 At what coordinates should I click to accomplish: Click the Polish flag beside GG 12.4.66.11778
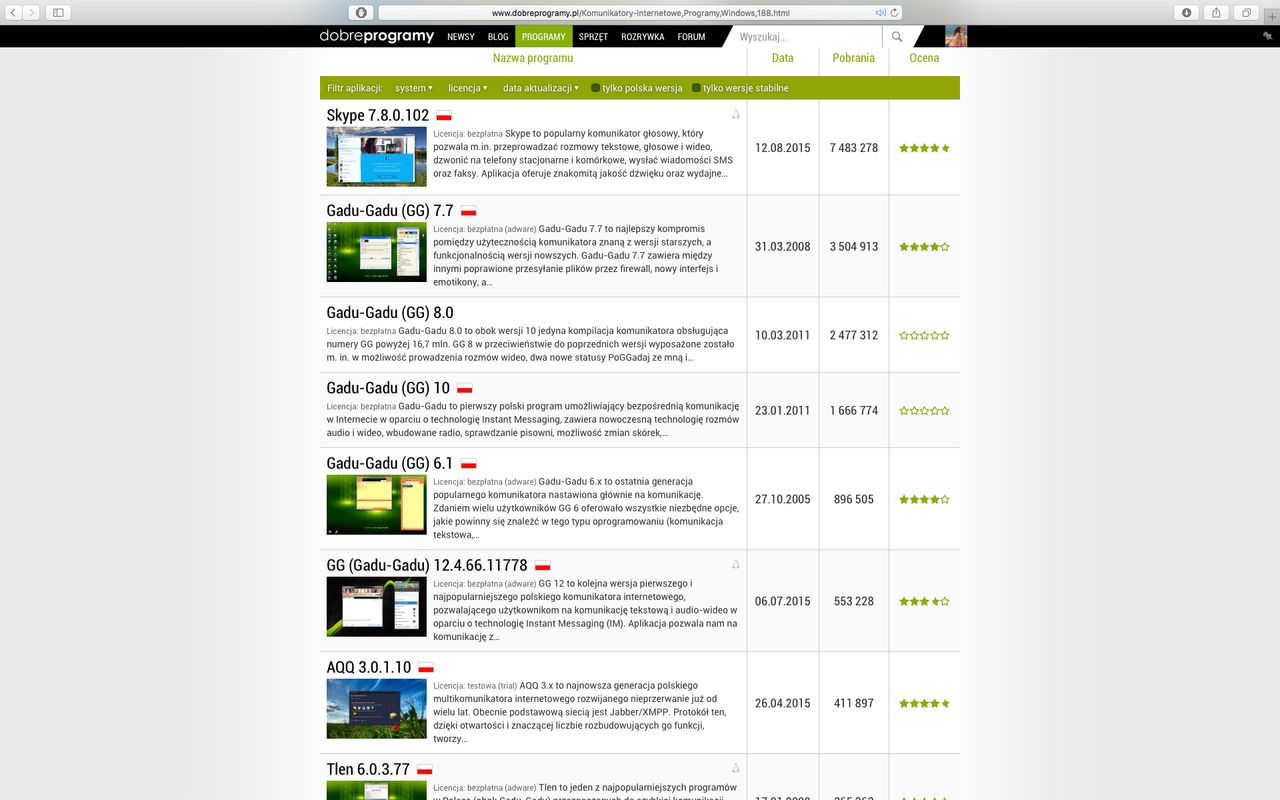coord(542,566)
